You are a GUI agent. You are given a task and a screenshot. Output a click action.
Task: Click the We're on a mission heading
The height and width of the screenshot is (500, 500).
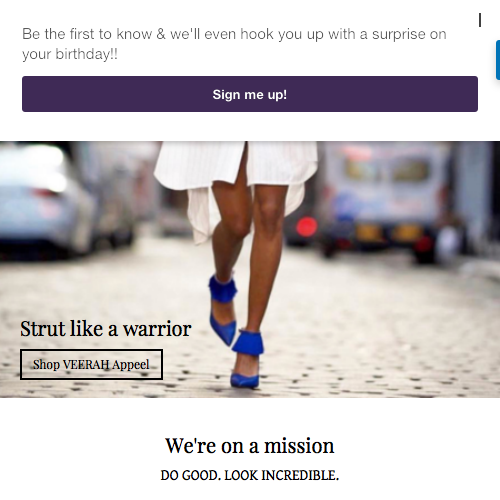click(x=250, y=446)
